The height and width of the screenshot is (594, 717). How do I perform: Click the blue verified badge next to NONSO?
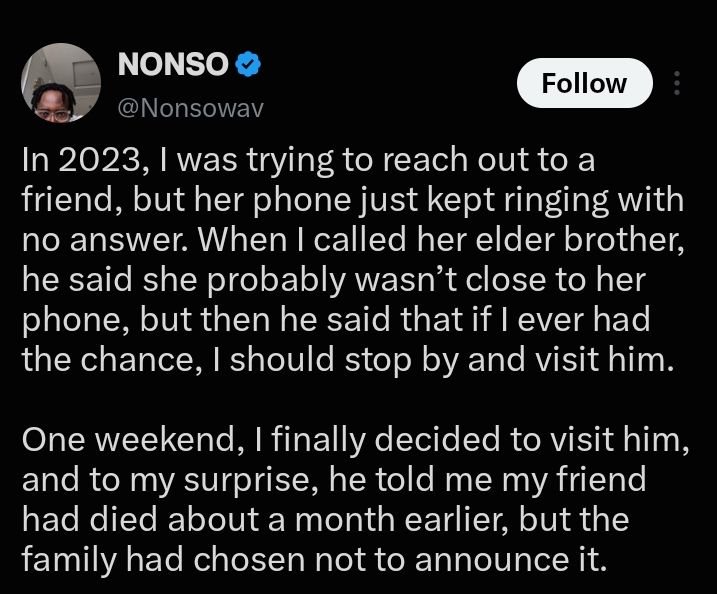(248, 64)
